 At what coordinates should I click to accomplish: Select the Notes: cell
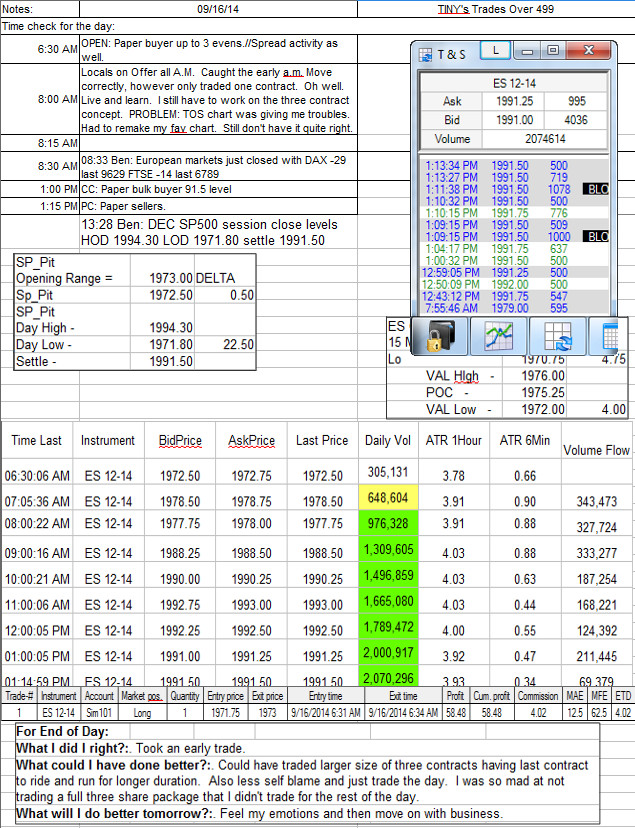click(40, 9)
